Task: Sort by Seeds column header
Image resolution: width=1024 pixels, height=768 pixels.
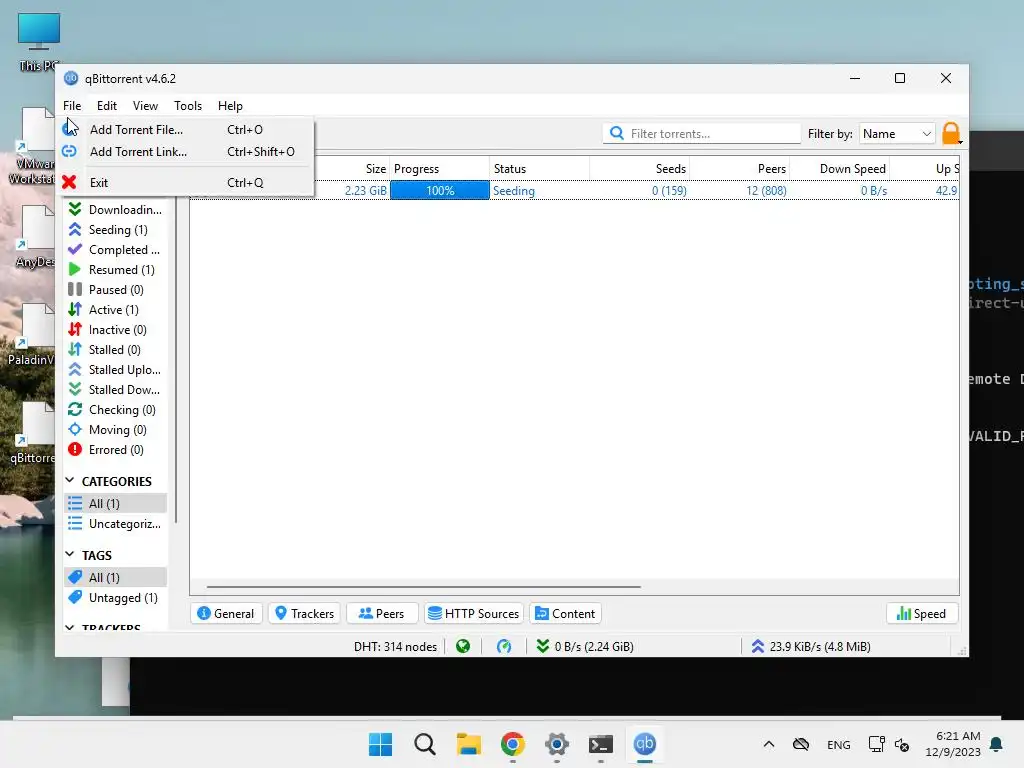Action: click(x=639, y=168)
